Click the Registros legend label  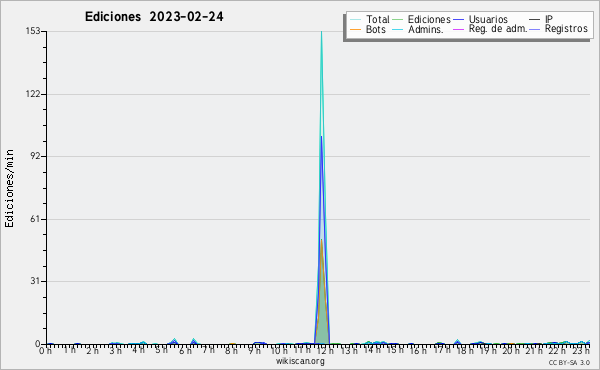coord(566,29)
